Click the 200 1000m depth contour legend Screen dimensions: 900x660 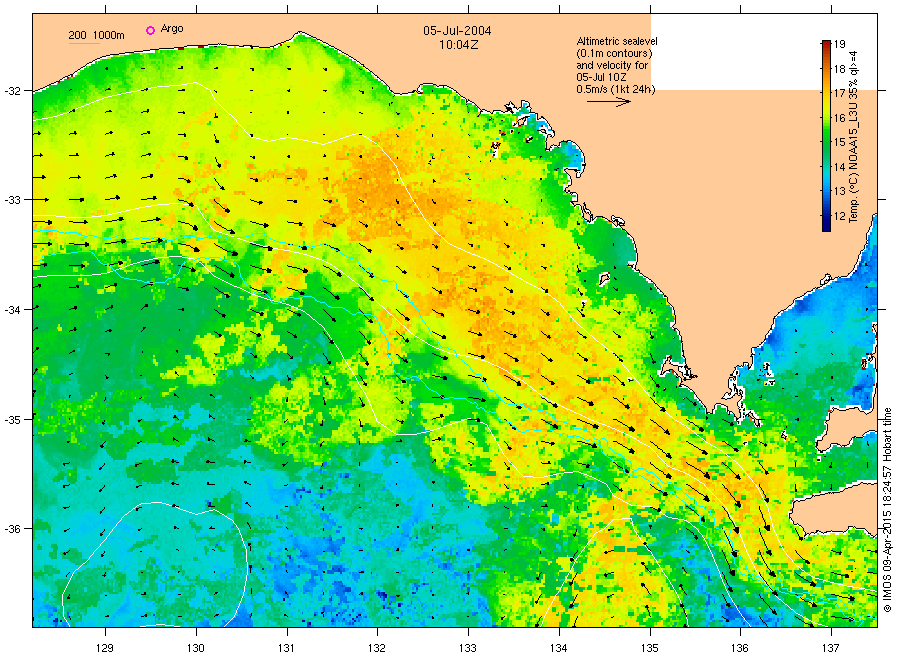(96, 35)
